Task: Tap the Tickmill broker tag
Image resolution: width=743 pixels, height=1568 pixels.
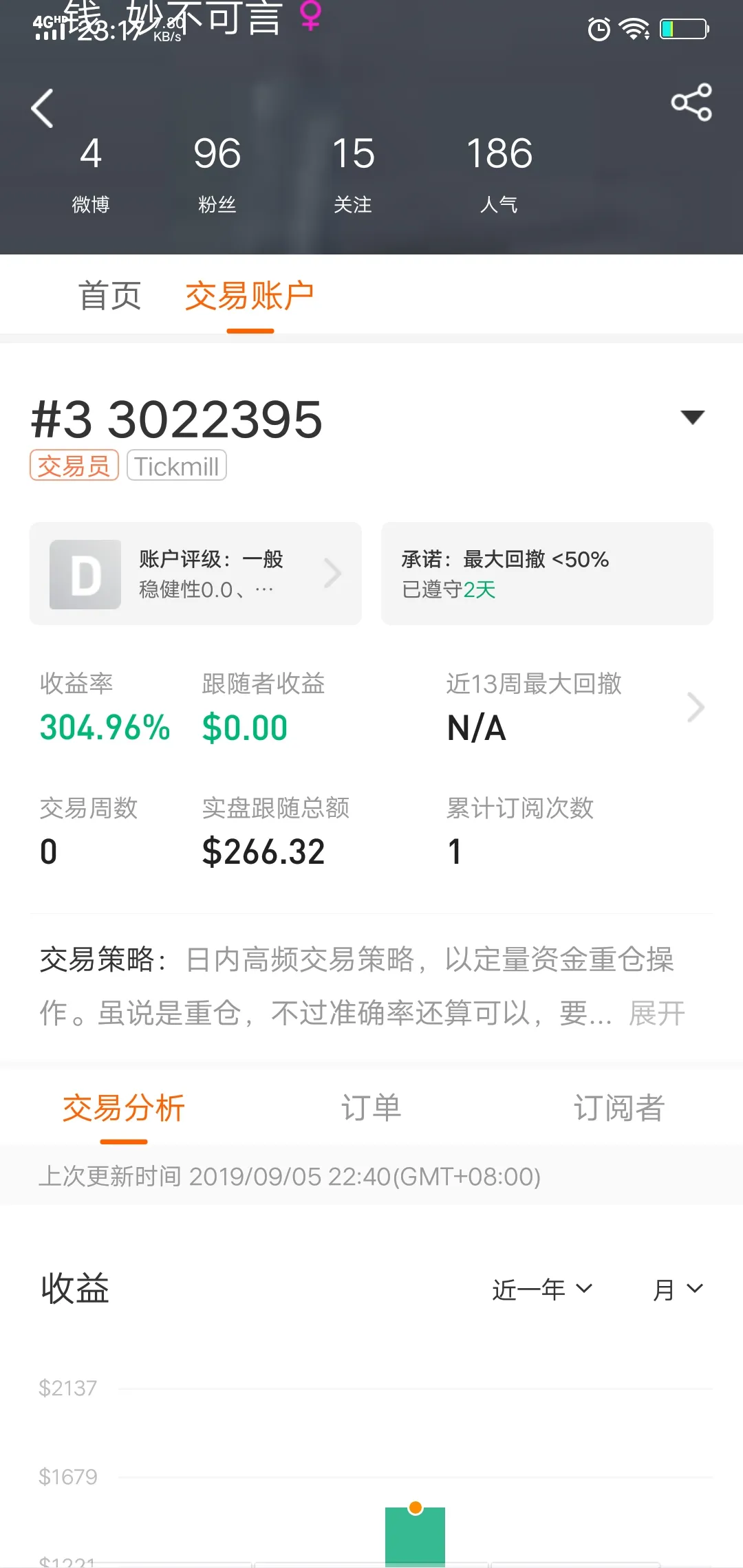Action: [177, 466]
